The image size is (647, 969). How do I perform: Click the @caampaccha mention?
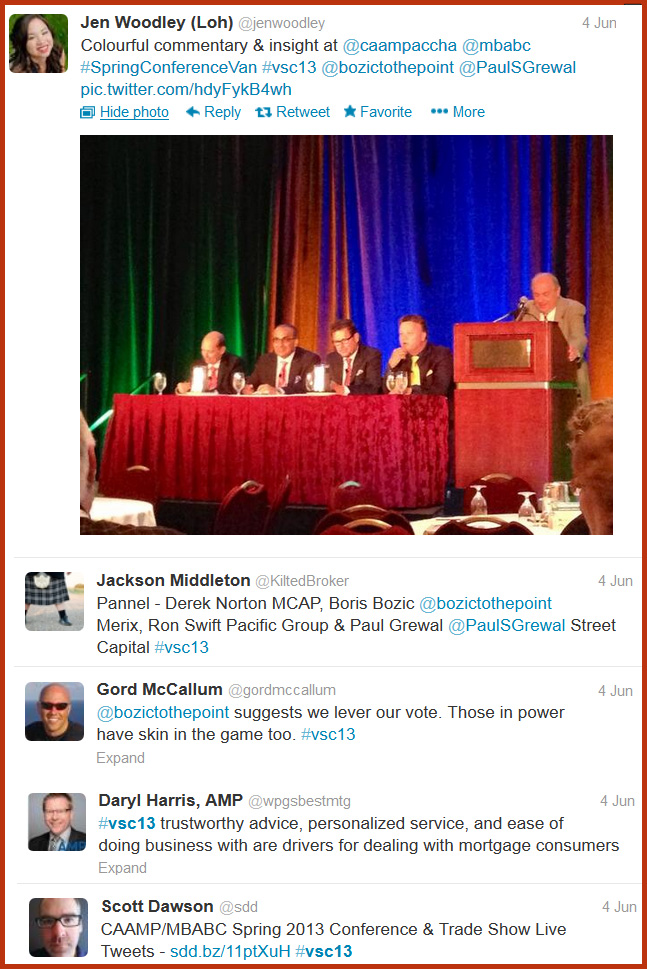[400, 46]
